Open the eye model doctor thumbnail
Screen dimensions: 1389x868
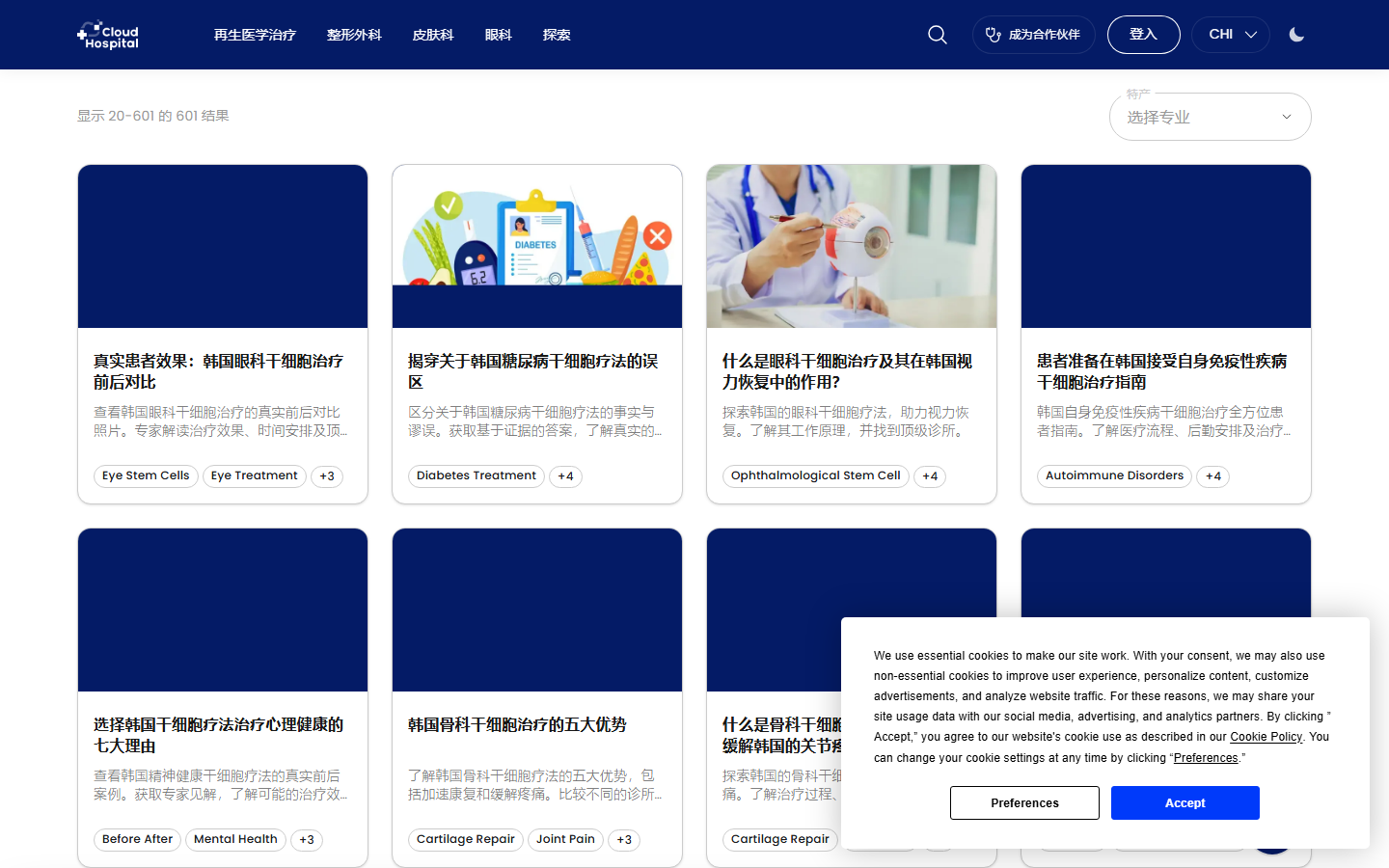tap(852, 246)
